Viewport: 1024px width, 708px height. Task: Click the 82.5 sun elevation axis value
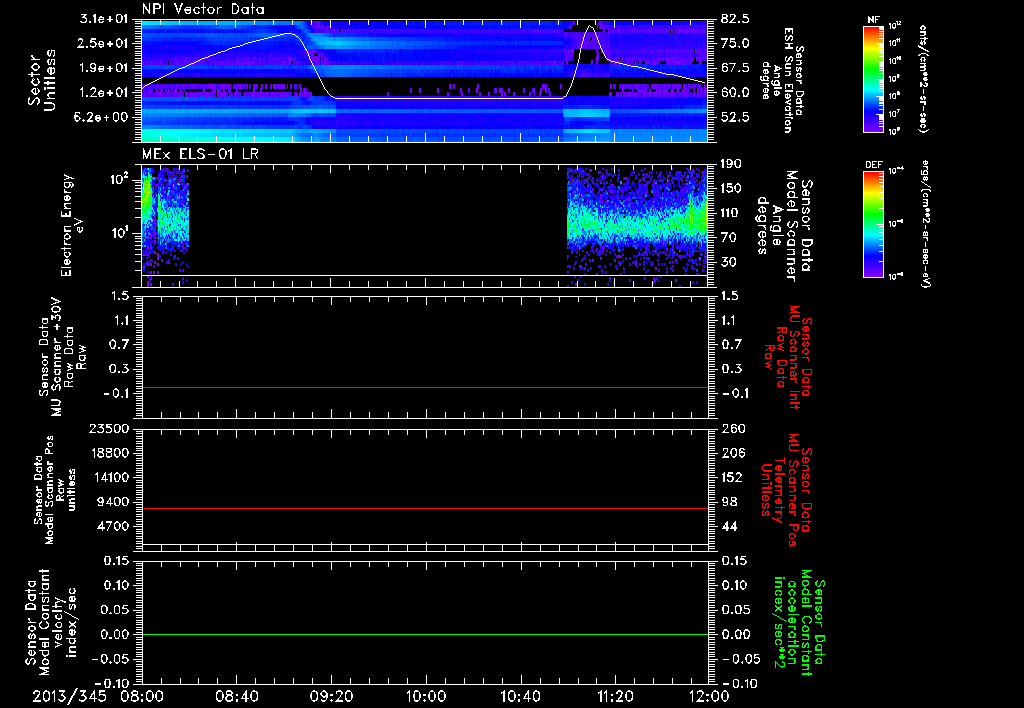click(x=735, y=19)
